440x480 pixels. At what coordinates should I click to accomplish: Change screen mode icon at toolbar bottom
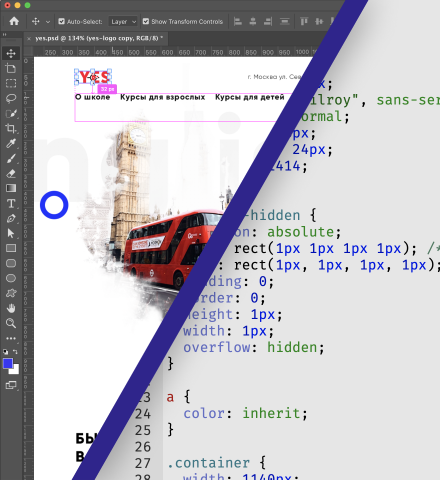point(11,385)
